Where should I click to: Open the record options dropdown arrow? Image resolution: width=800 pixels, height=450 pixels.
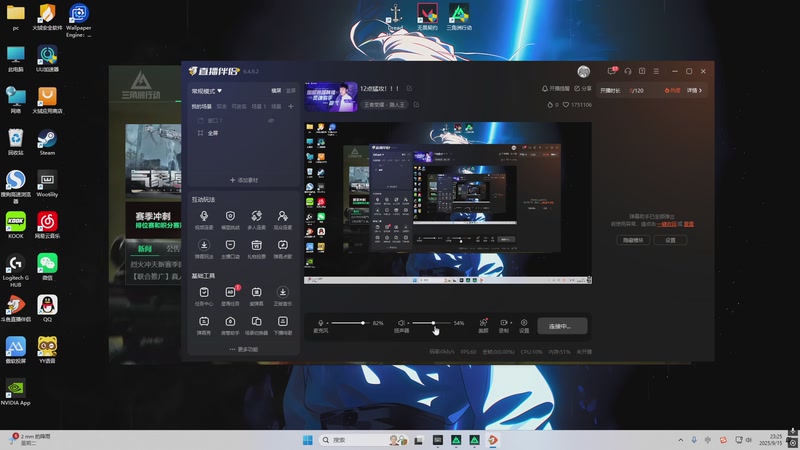coord(511,323)
